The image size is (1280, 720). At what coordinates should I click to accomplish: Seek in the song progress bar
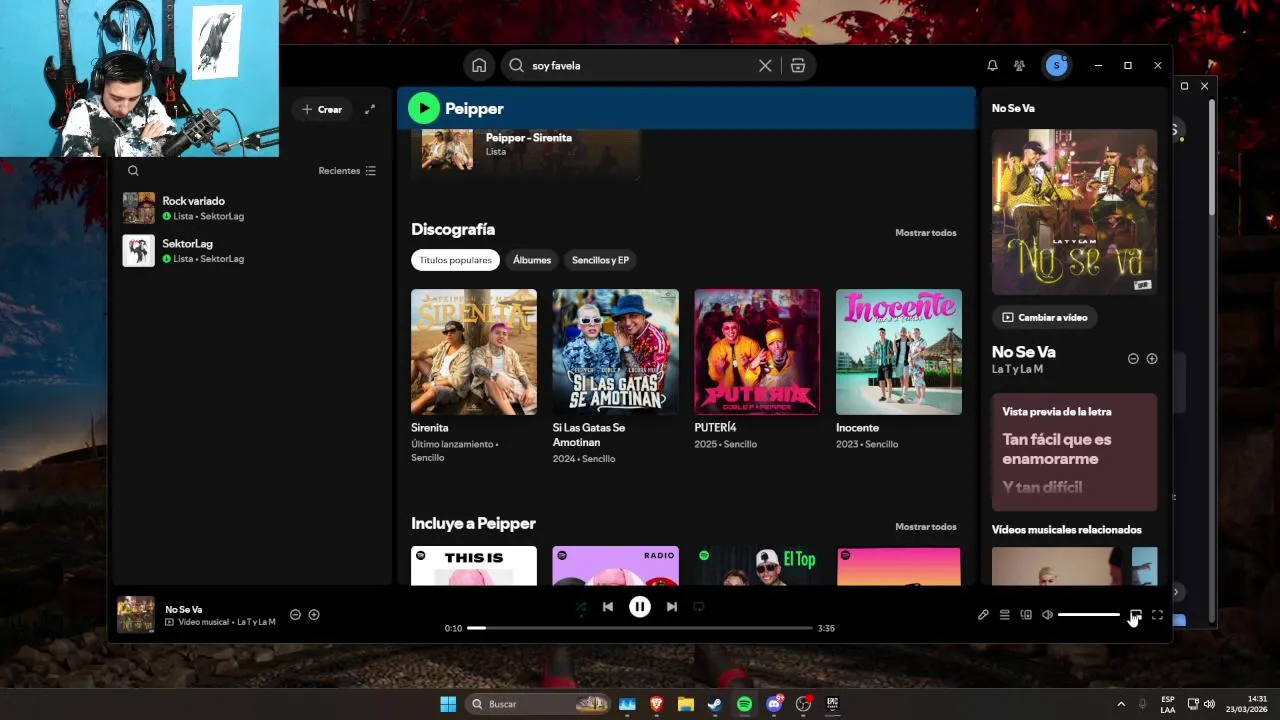click(x=640, y=628)
